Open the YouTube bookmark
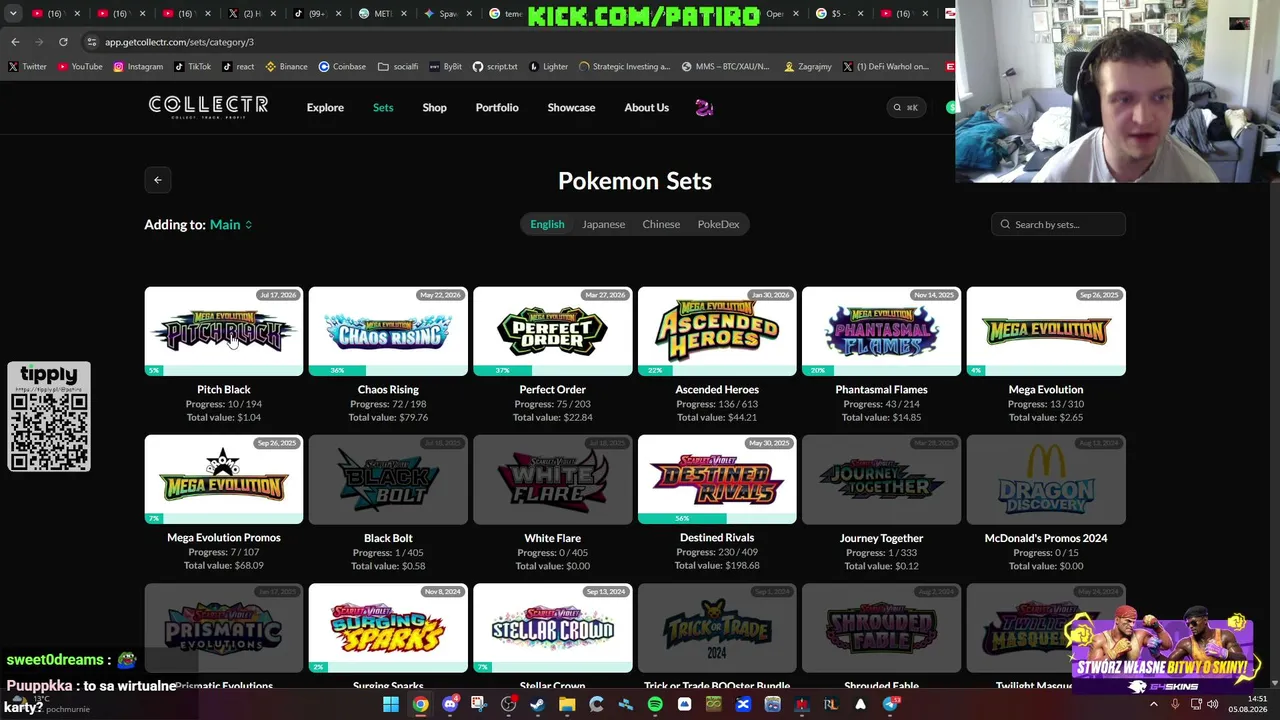This screenshot has width=1280, height=720. click(x=80, y=67)
